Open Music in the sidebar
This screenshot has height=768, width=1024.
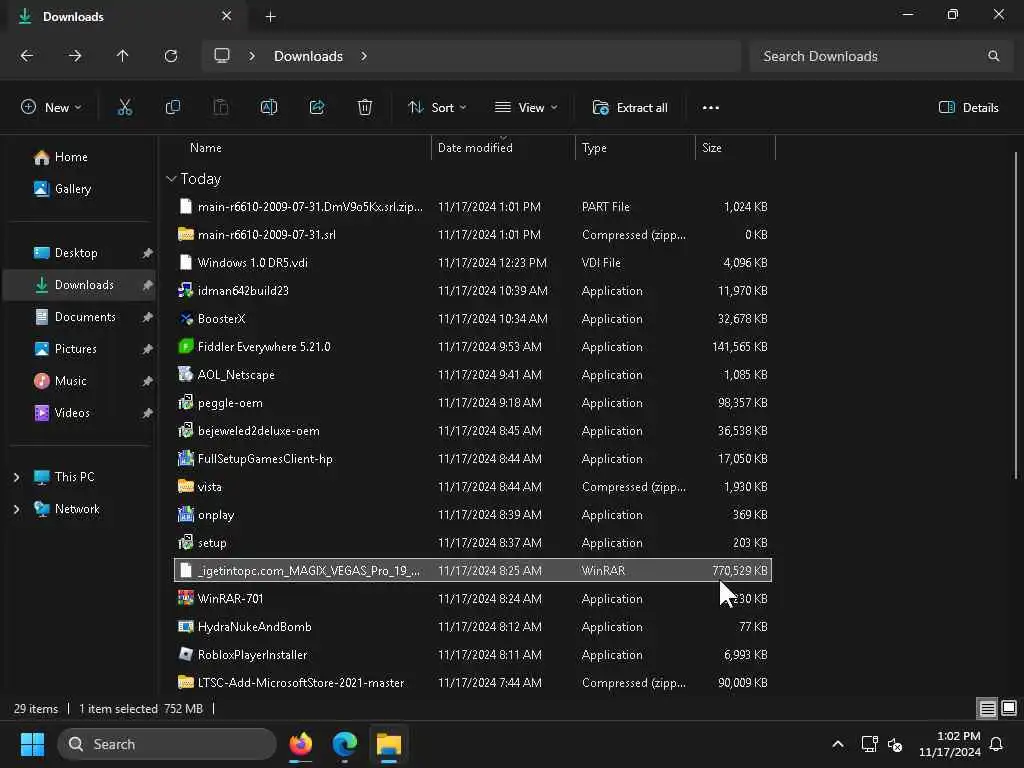71,381
